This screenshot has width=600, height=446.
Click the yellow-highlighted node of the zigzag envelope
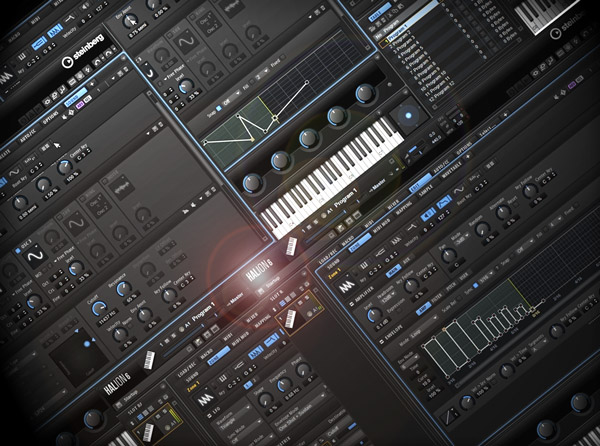[x=253, y=140]
